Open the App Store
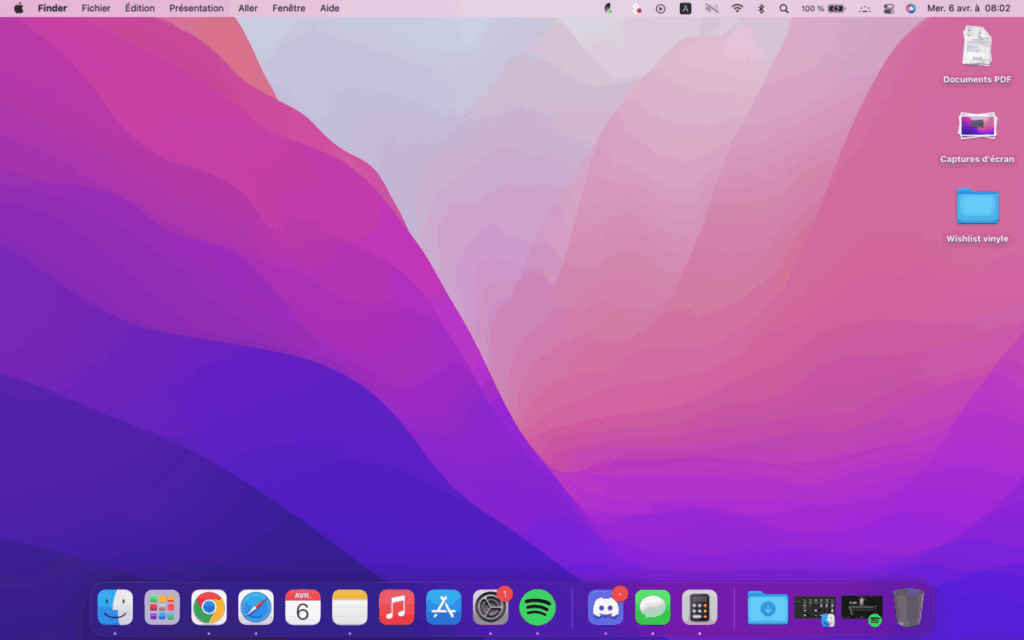The height and width of the screenshot is (640, 1024). coord(443,607)
